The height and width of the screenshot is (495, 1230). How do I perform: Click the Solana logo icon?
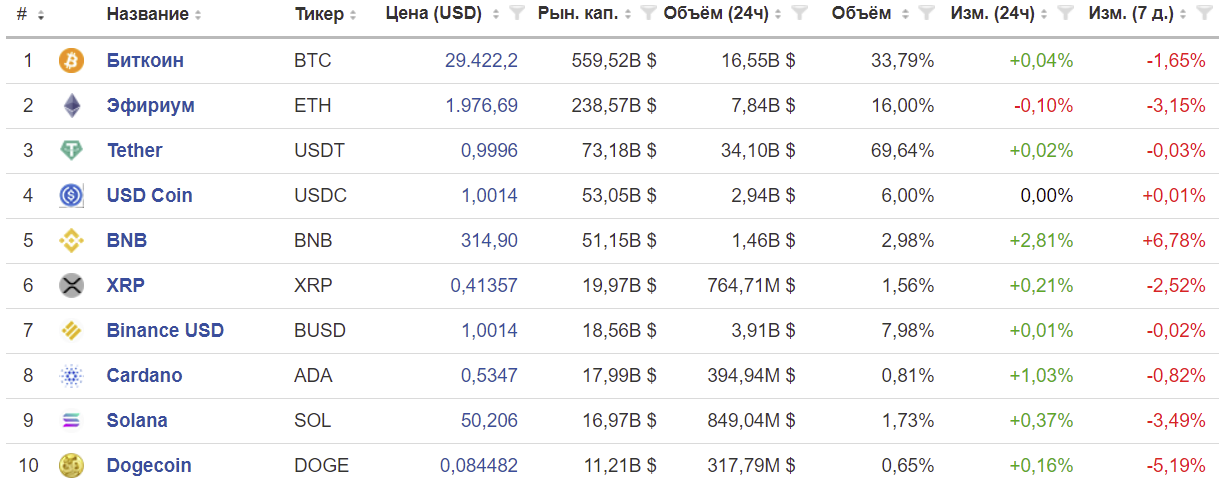[71, 421]
